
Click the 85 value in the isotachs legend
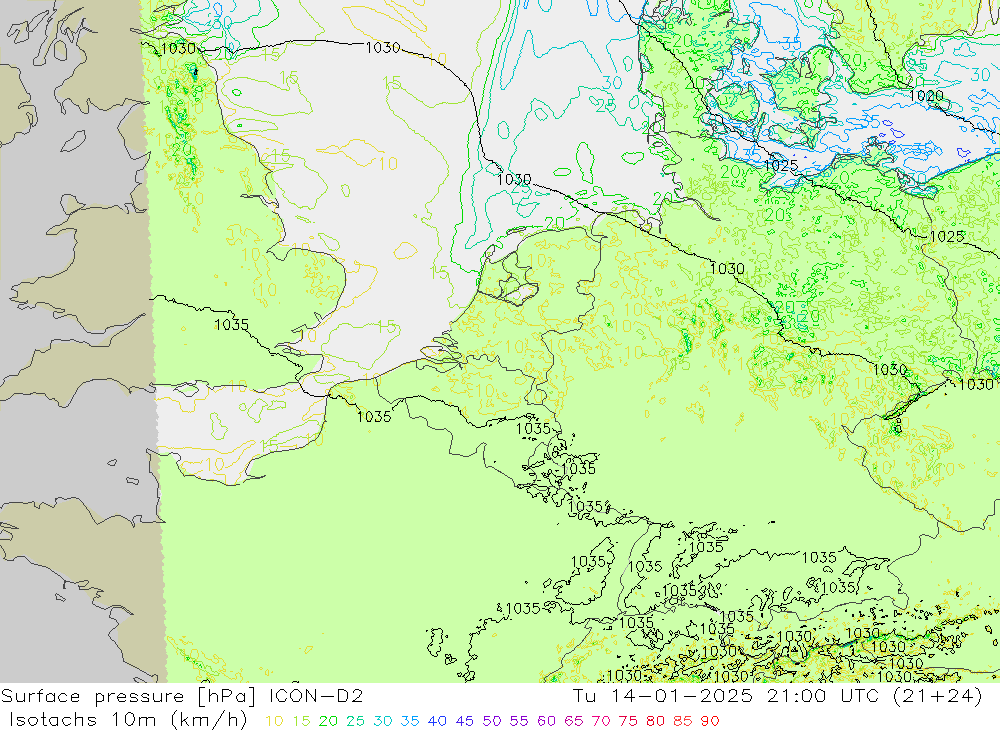pos(682,721)
